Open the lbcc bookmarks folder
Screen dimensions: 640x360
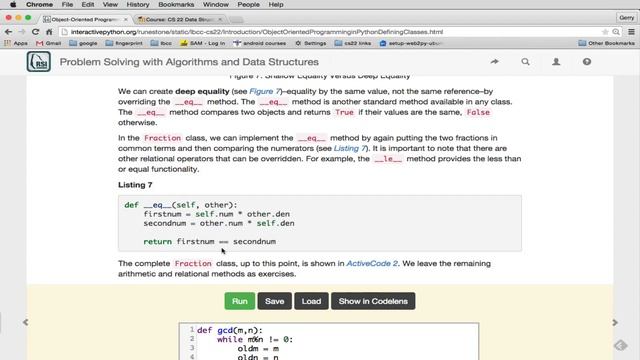click(161, 43)
